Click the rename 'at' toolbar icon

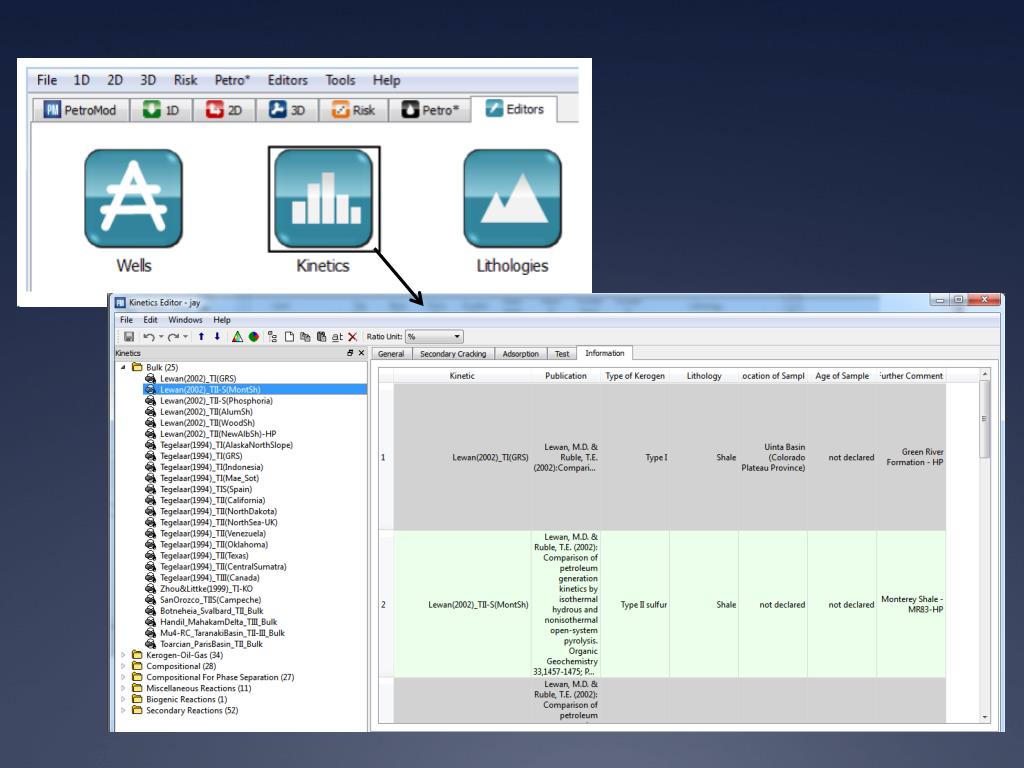point(337,336)
